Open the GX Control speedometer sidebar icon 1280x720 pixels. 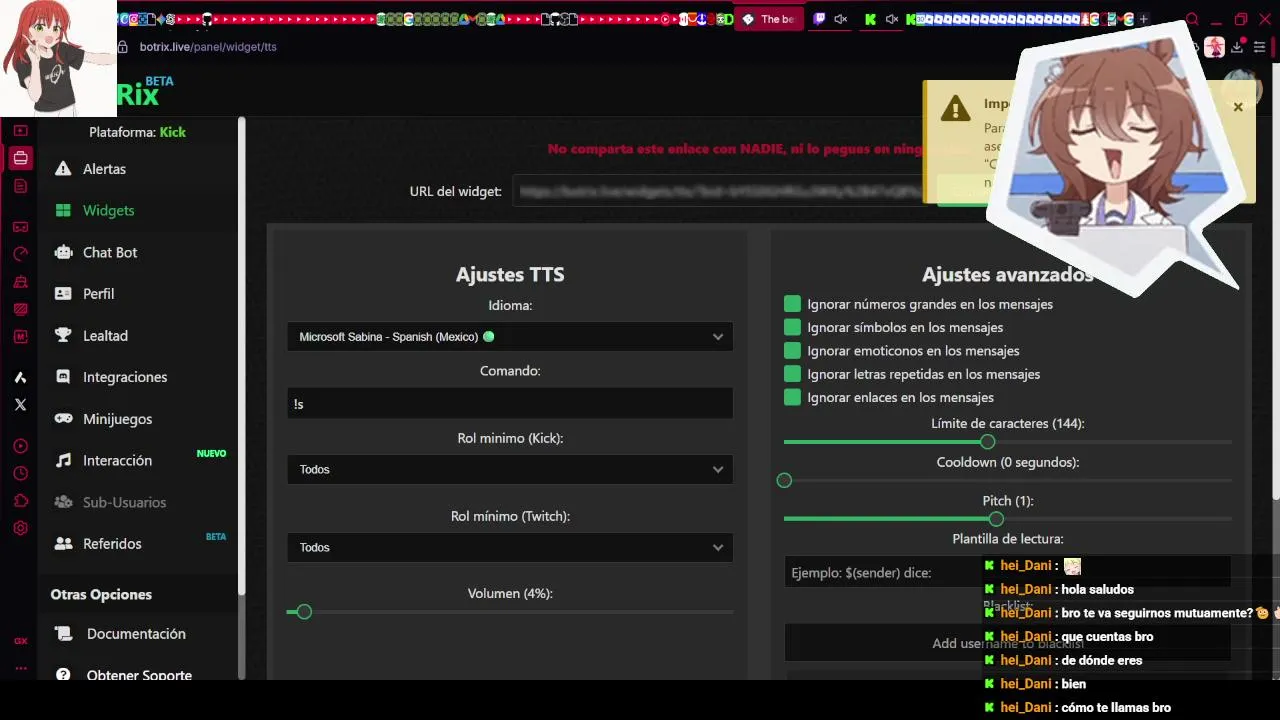(20, 254)
